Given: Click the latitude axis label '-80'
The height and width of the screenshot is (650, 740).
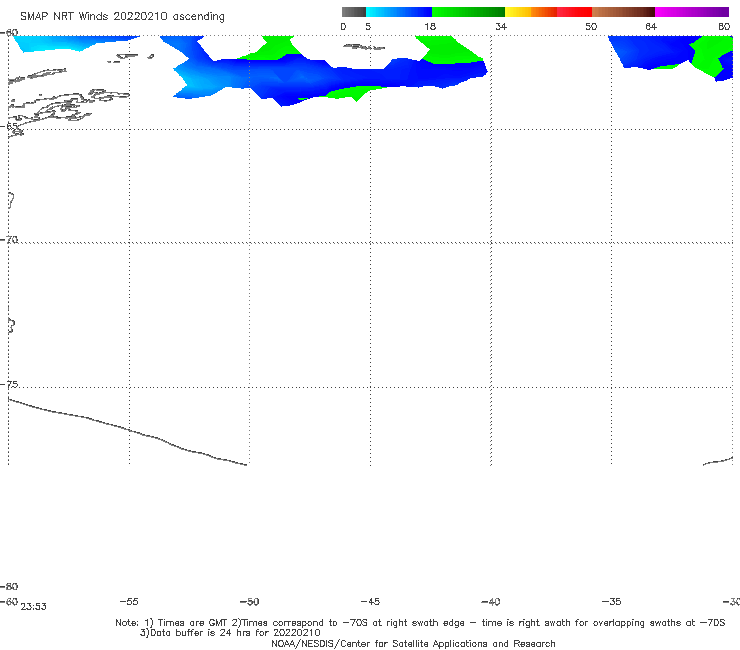Looking at the screenshot, I should 9,586.
